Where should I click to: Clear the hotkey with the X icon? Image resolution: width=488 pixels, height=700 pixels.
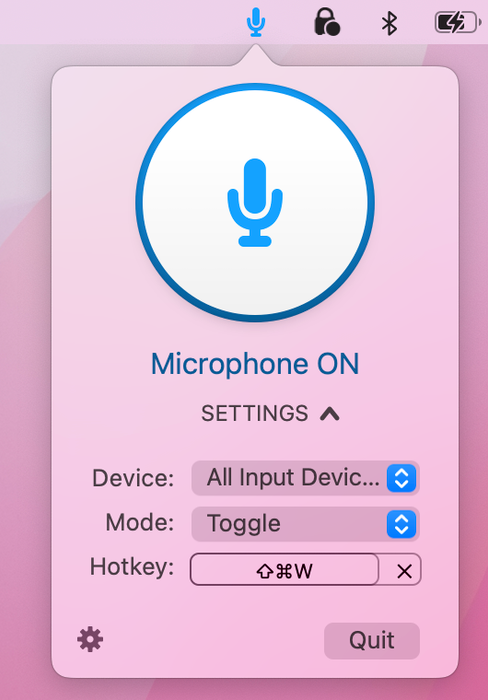(x=404, y=571)
